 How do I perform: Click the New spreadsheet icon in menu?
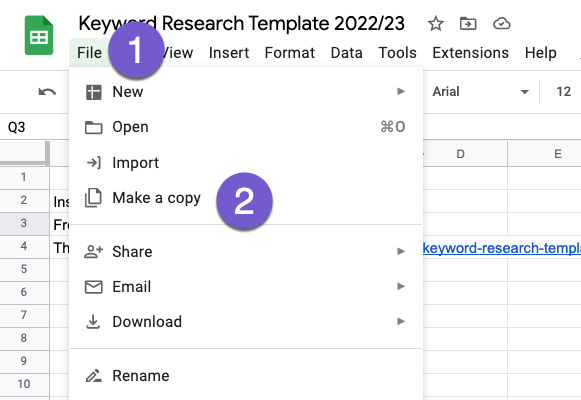tap(93, 92)
